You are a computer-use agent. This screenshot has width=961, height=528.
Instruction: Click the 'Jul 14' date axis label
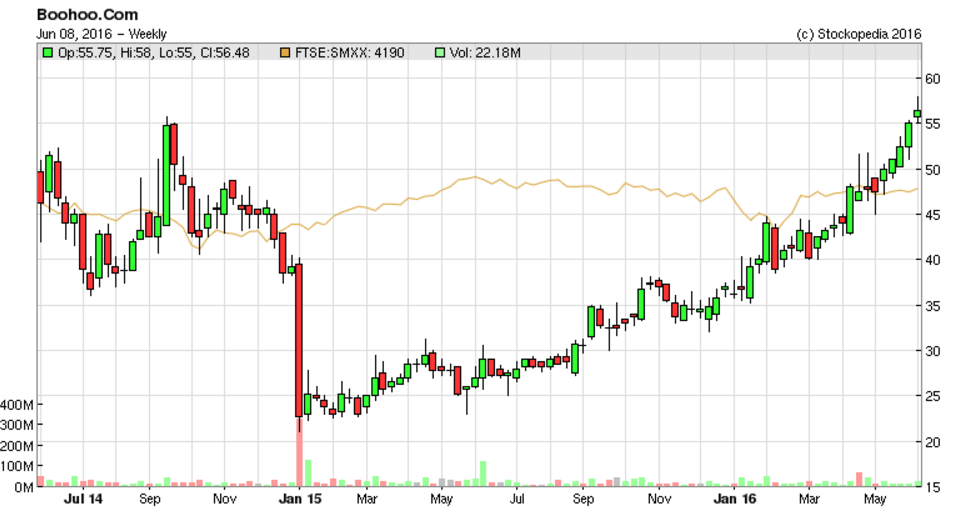[x=83, y=499]
